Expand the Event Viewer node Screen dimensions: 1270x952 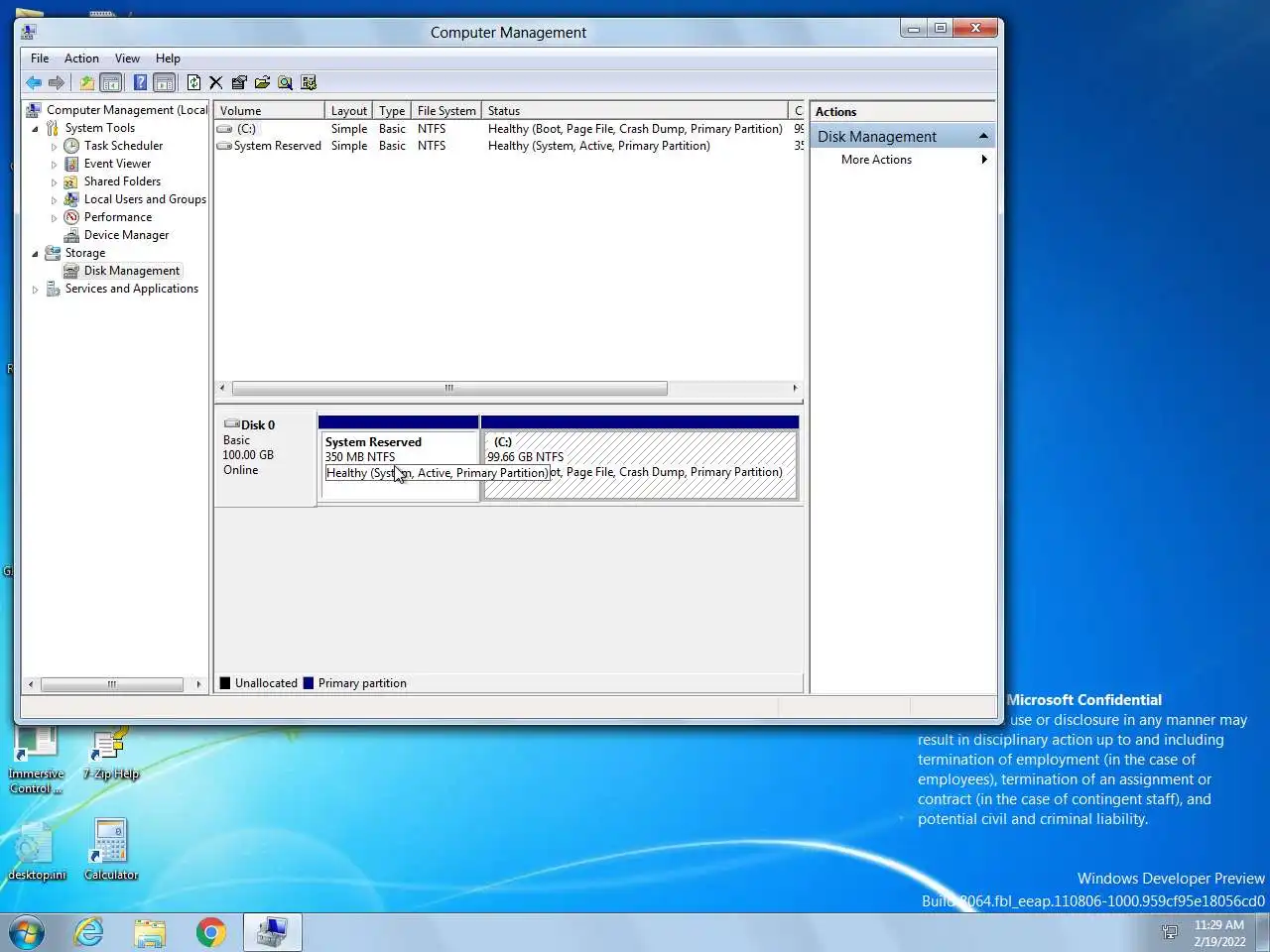[55, 164]
